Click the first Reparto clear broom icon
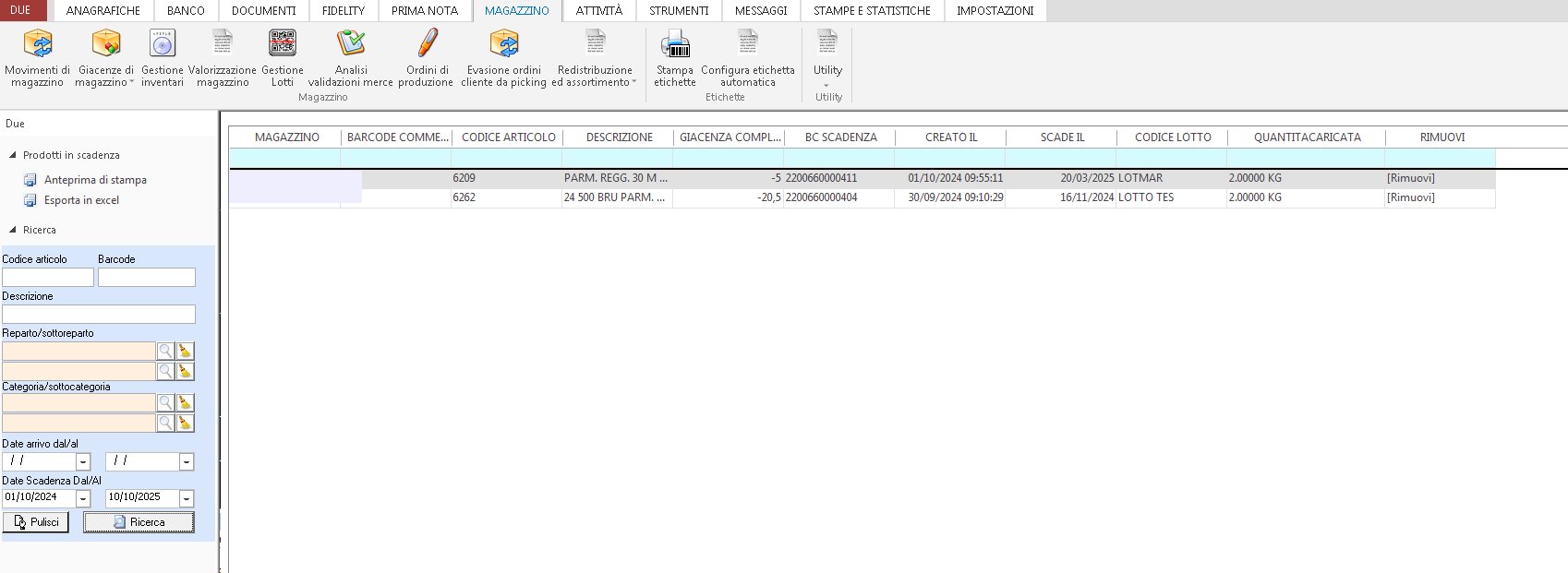 point(185,351)
